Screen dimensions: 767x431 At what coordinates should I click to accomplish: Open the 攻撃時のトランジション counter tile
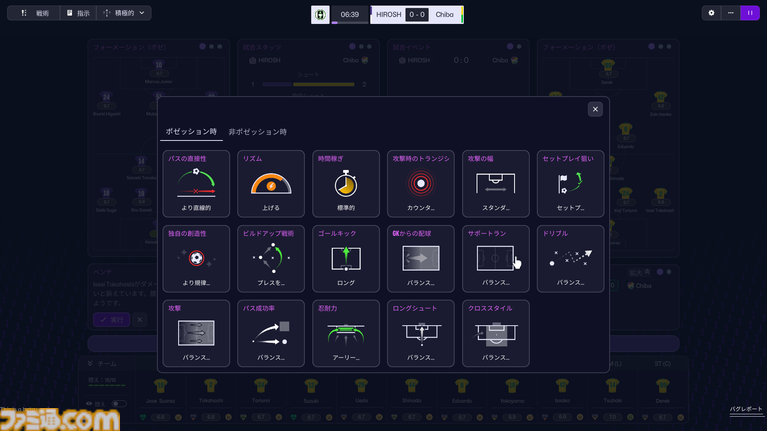coord(421,183)
